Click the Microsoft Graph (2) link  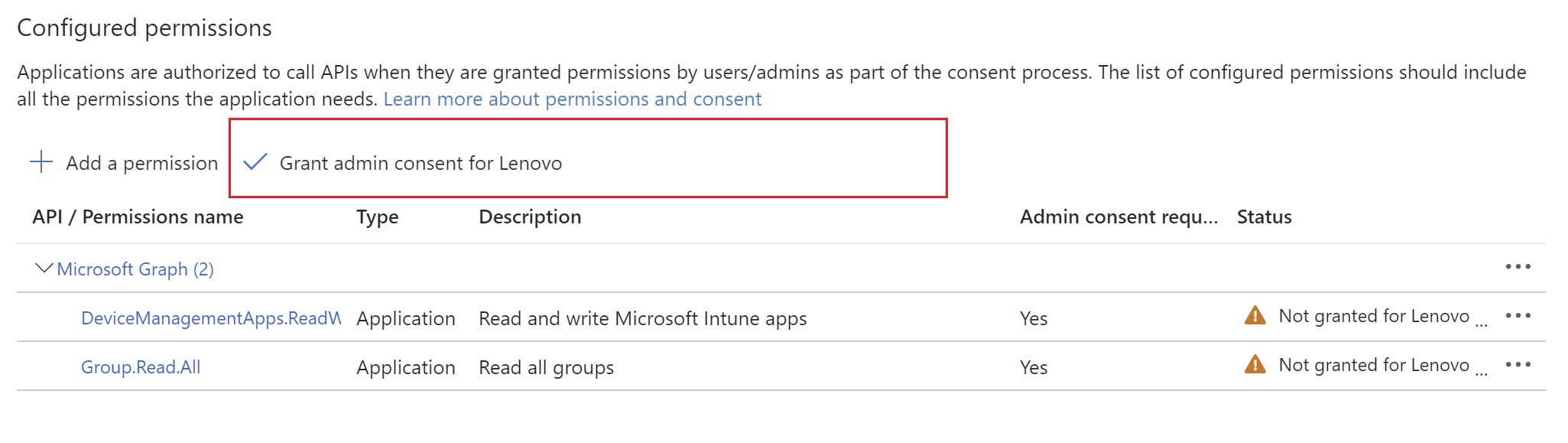135,269
